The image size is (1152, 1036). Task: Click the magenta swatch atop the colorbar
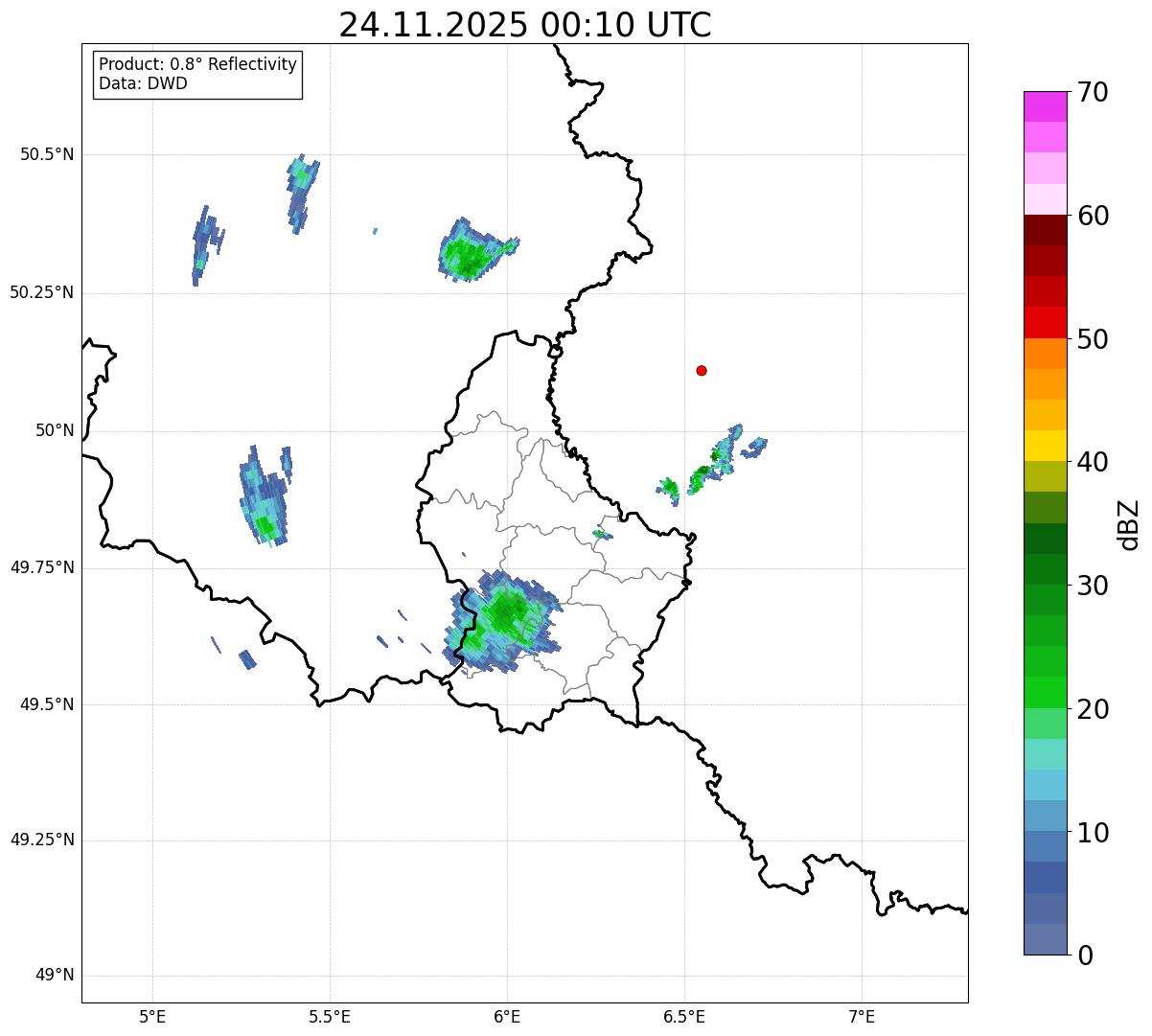(1045, 106)
